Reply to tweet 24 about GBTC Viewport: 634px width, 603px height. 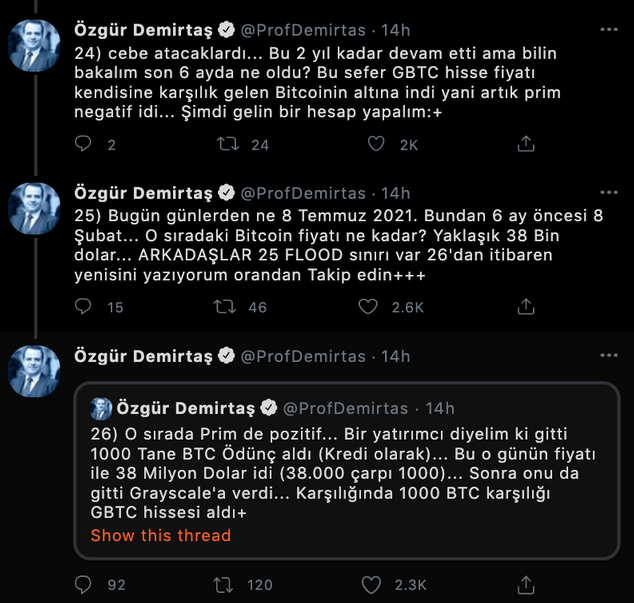(x=83, y=144)
